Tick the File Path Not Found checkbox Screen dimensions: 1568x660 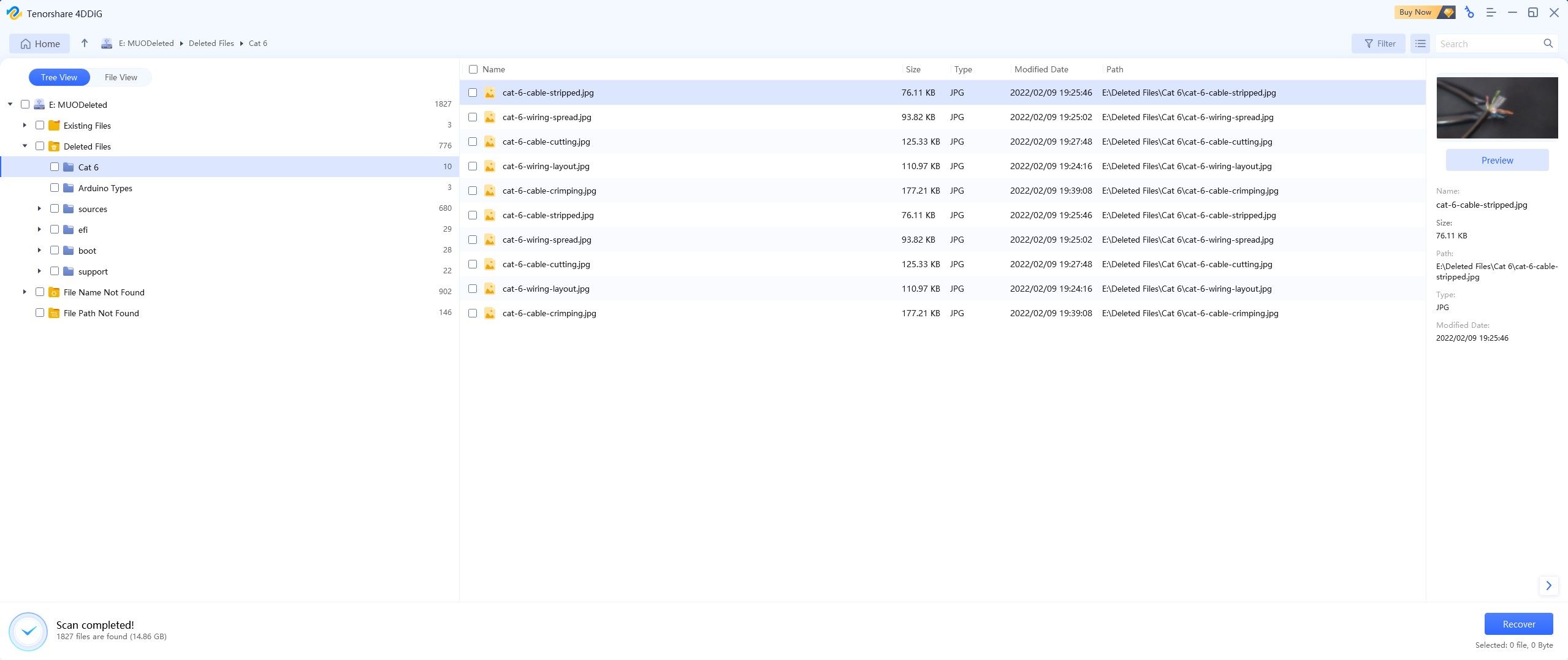[x=40, y=313]
